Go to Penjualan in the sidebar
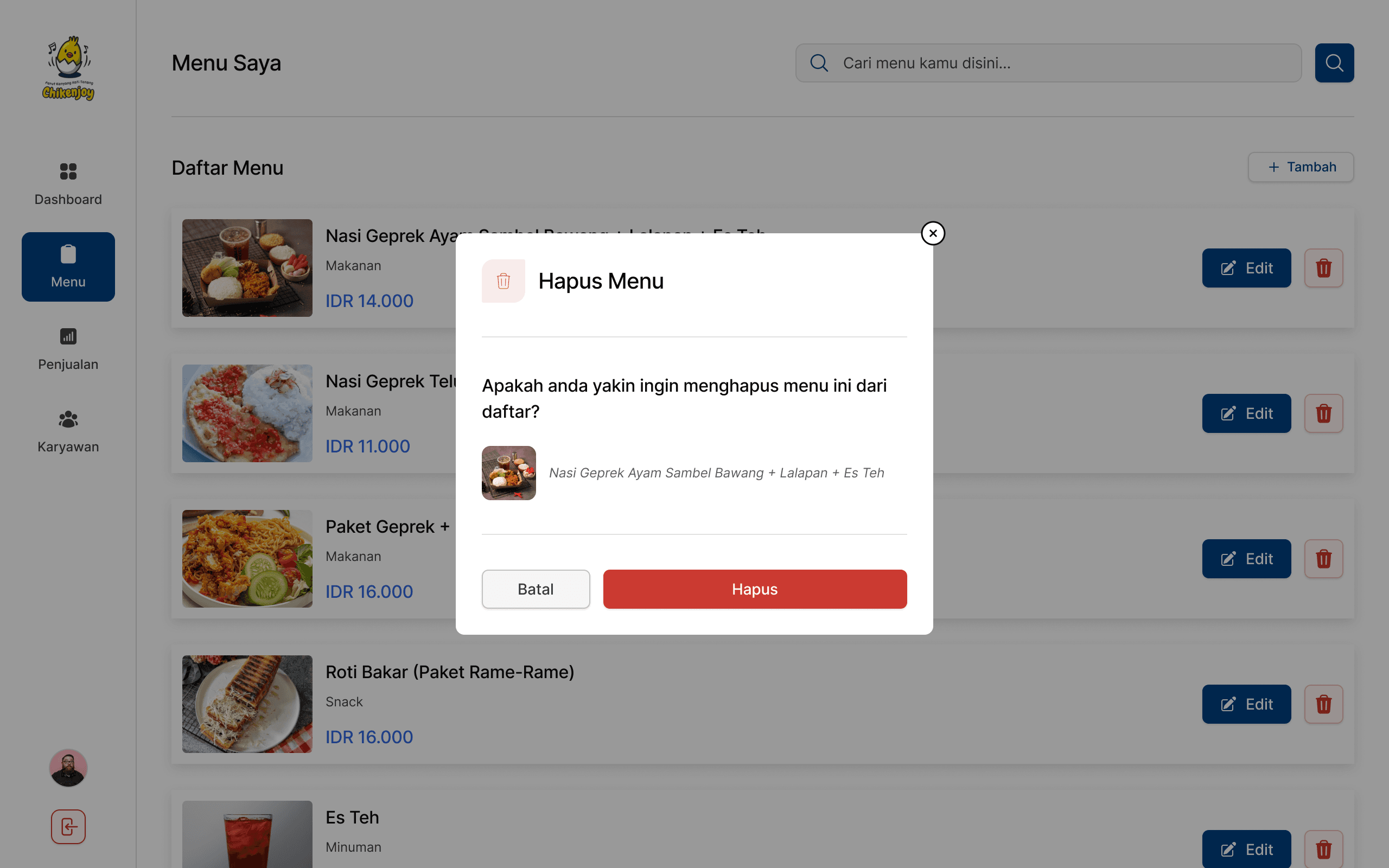This screenshot has width=1389, height=868. (68, 349)
